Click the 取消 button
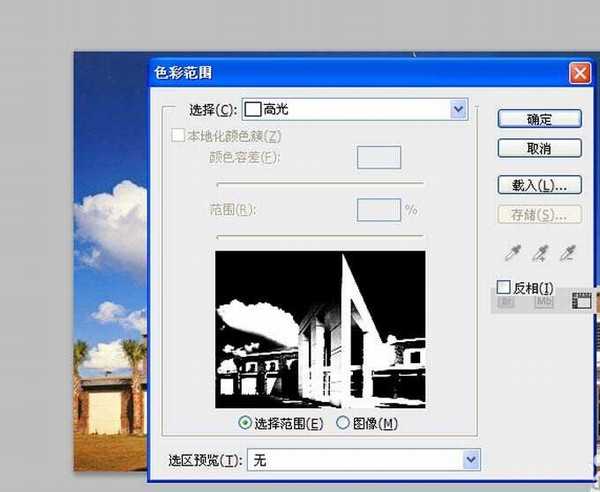This screenshot has width=600, height=492. [540, 148]
